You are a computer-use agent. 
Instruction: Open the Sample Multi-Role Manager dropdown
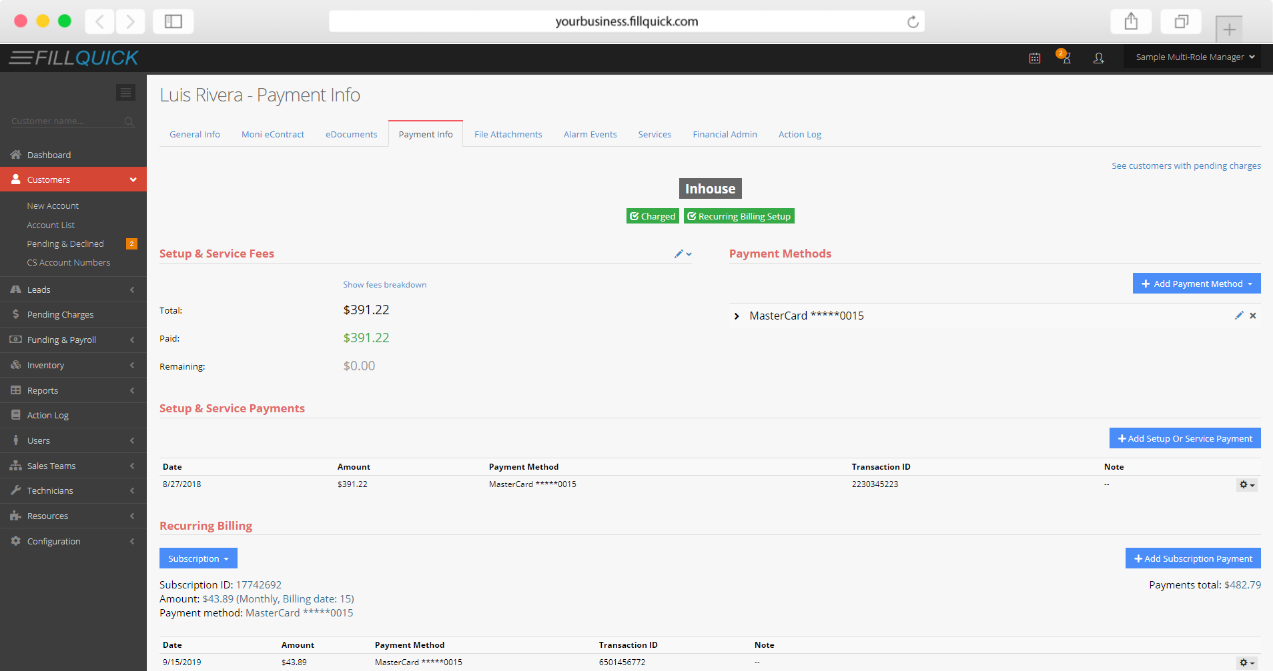(1195, 58)
